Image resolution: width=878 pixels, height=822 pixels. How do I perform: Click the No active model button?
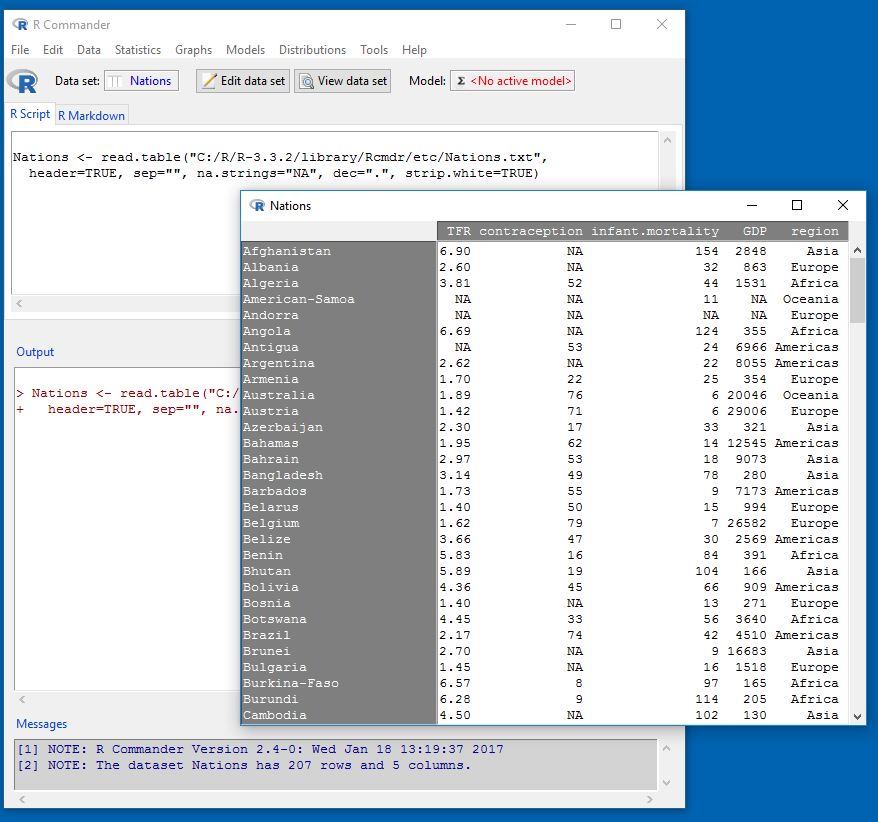coord(512,81)
